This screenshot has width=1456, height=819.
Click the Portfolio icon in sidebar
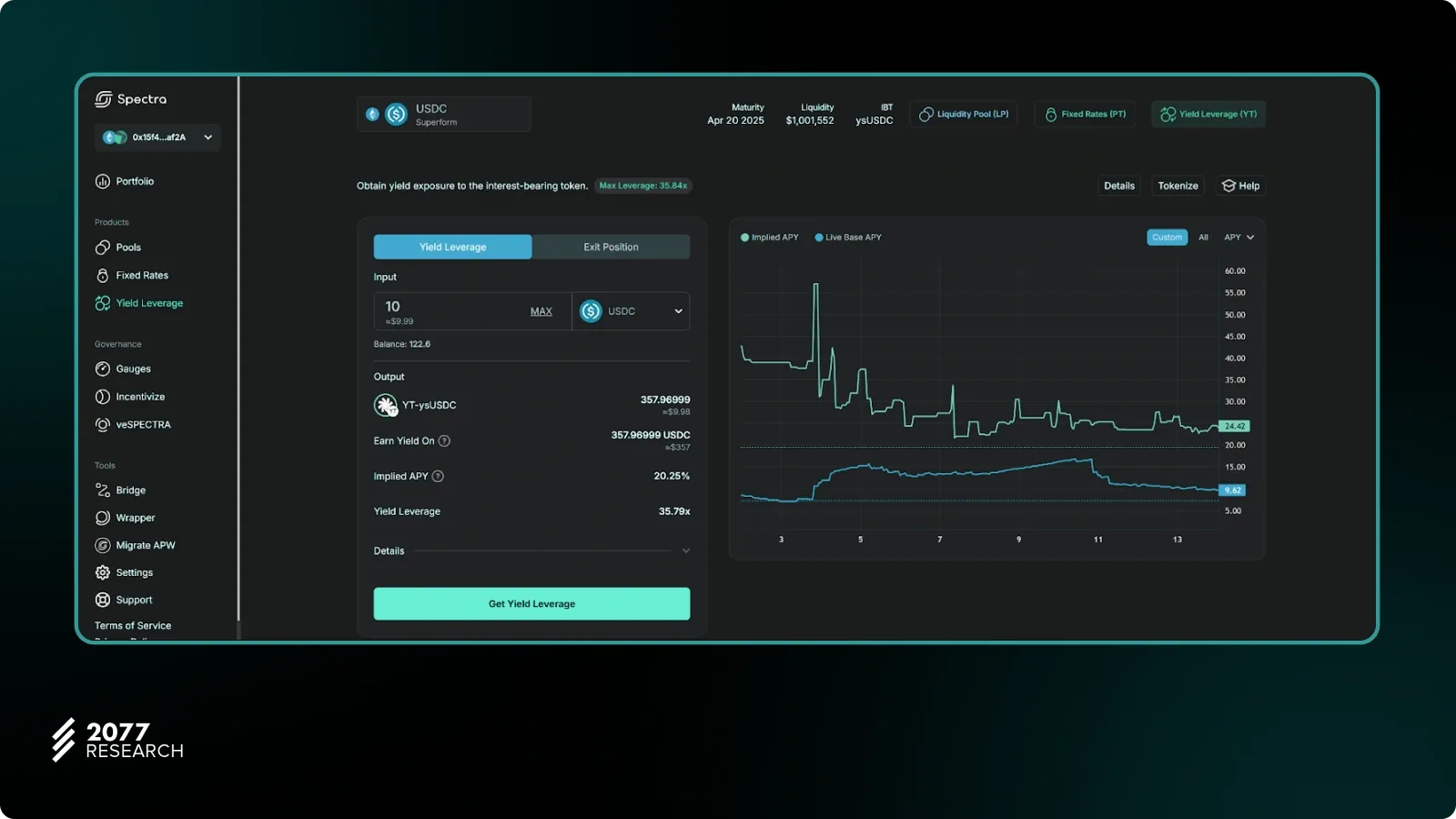coord(103,181)
